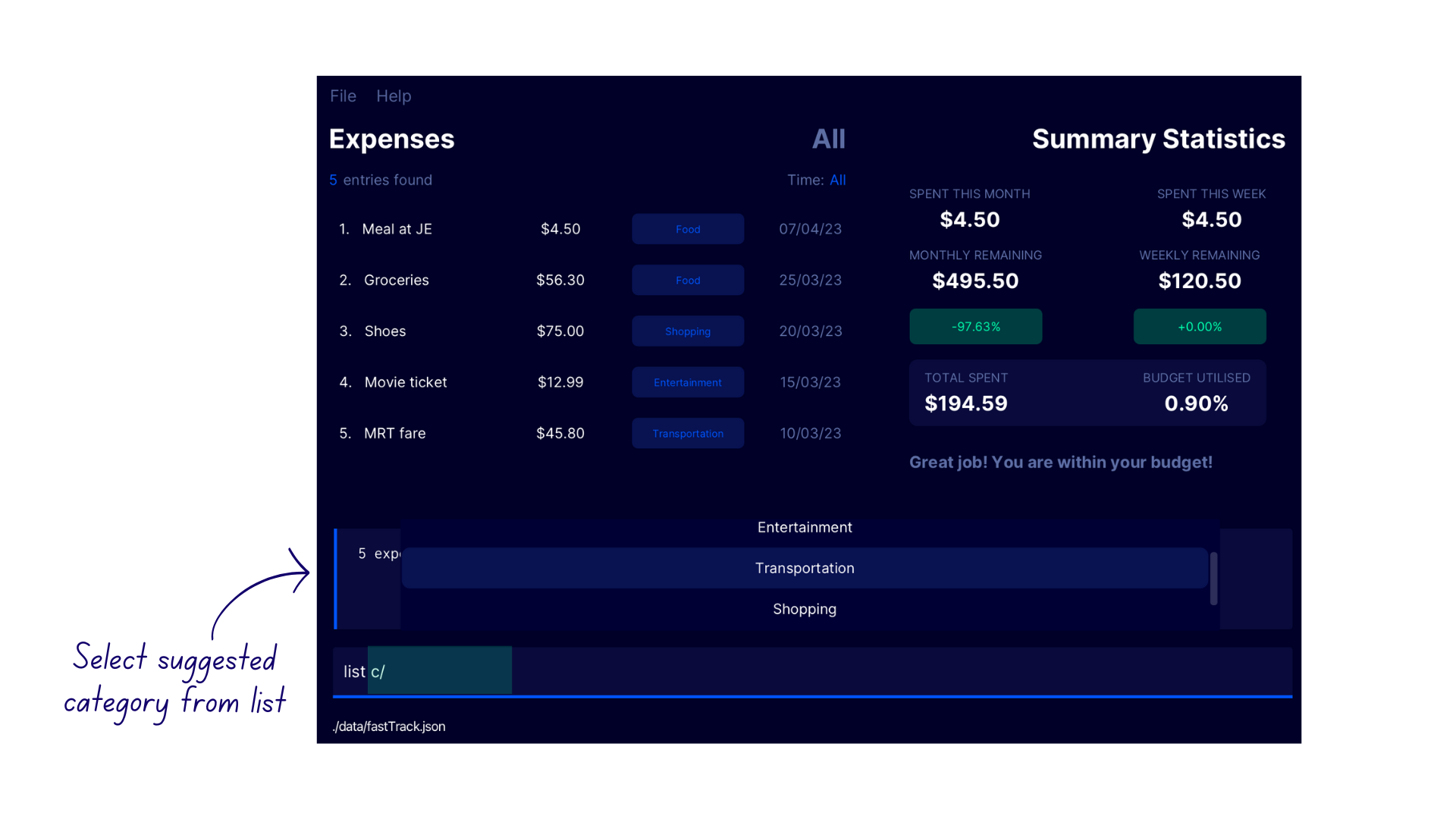Click the 20/03/23 date
This screenshot has width=1456, height=819.
810,331
